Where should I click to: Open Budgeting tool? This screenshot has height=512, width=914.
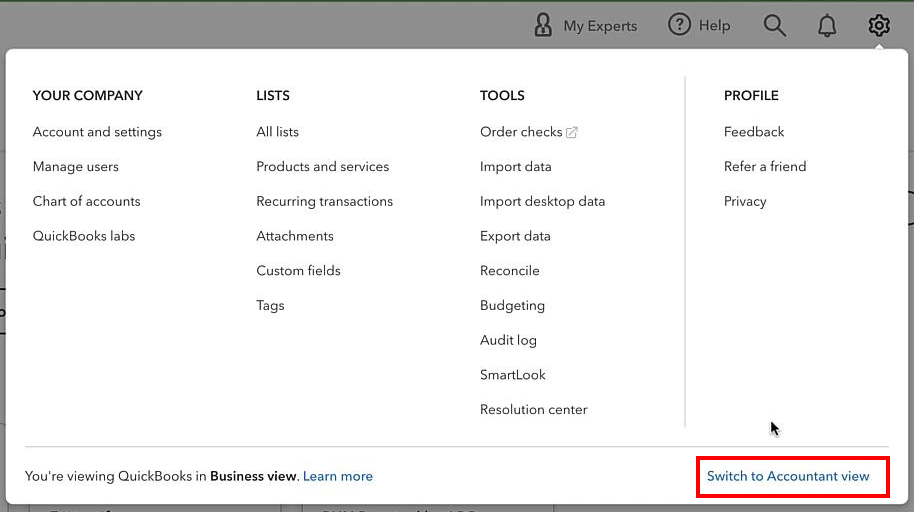(512, 306)
